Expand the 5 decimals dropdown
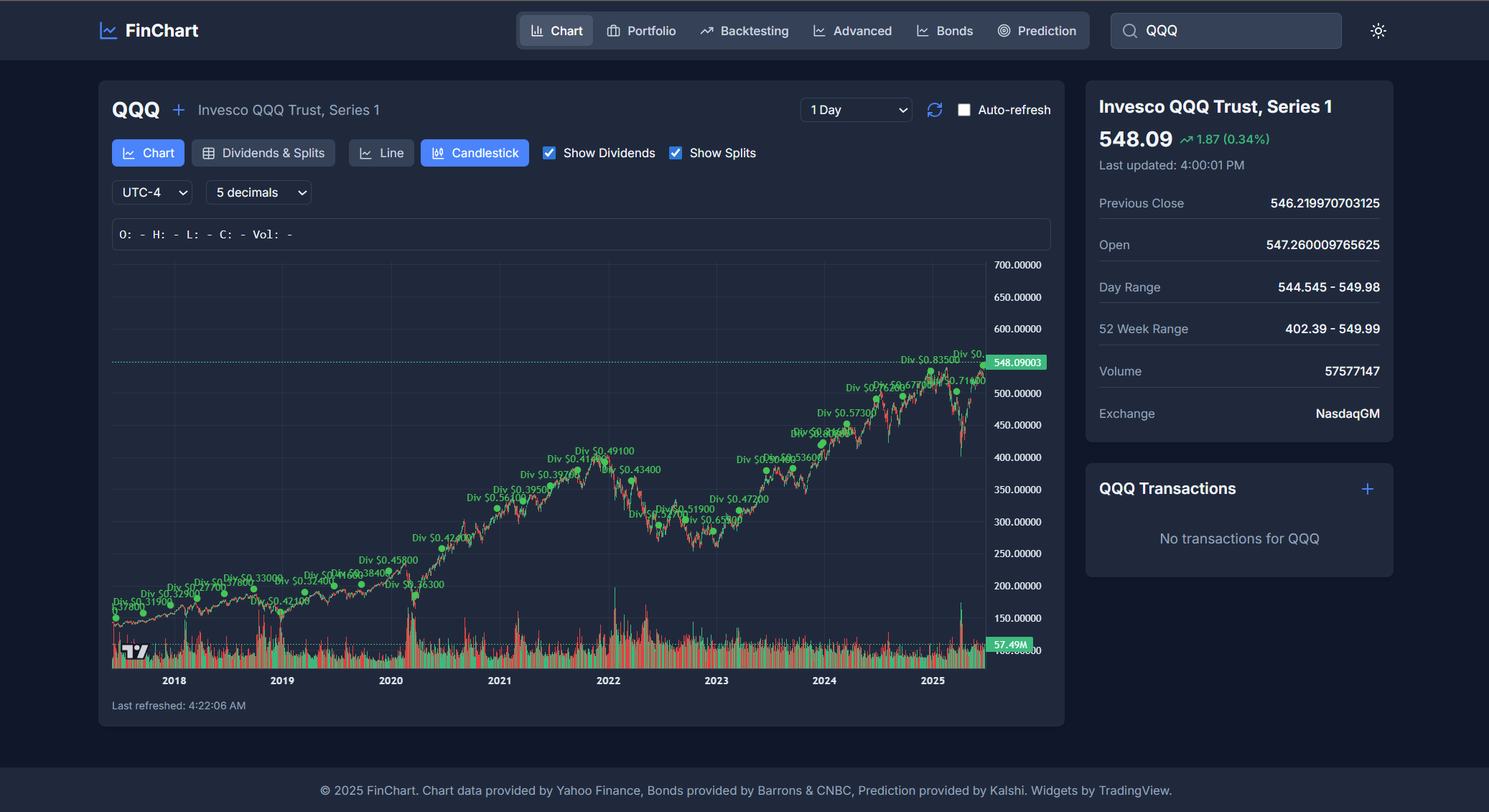The width and height of the screenshot is (1489, 812). [x=258, y=192]
